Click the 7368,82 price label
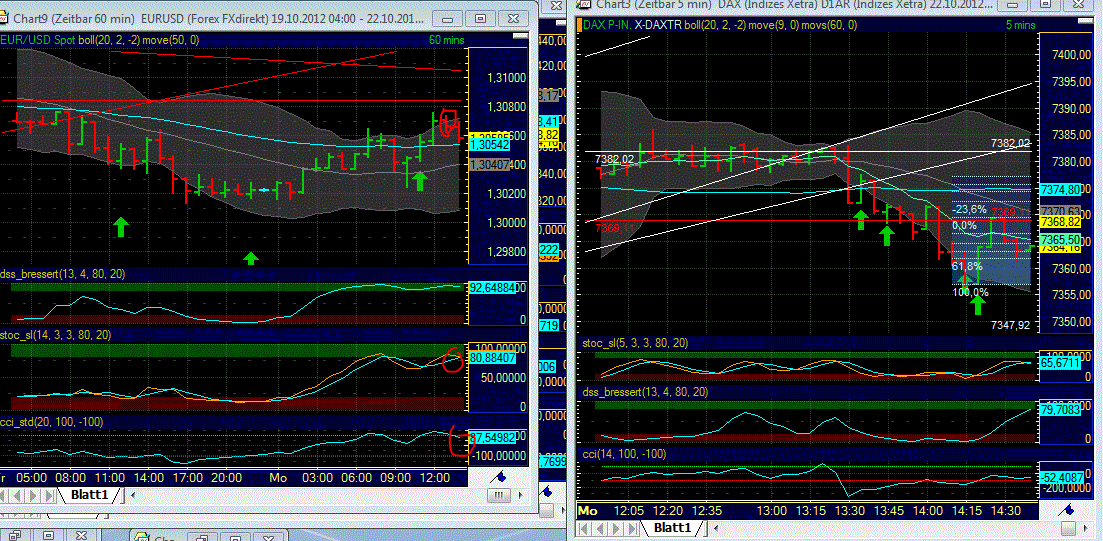1103x541 pixels. tap(1061, 222)
